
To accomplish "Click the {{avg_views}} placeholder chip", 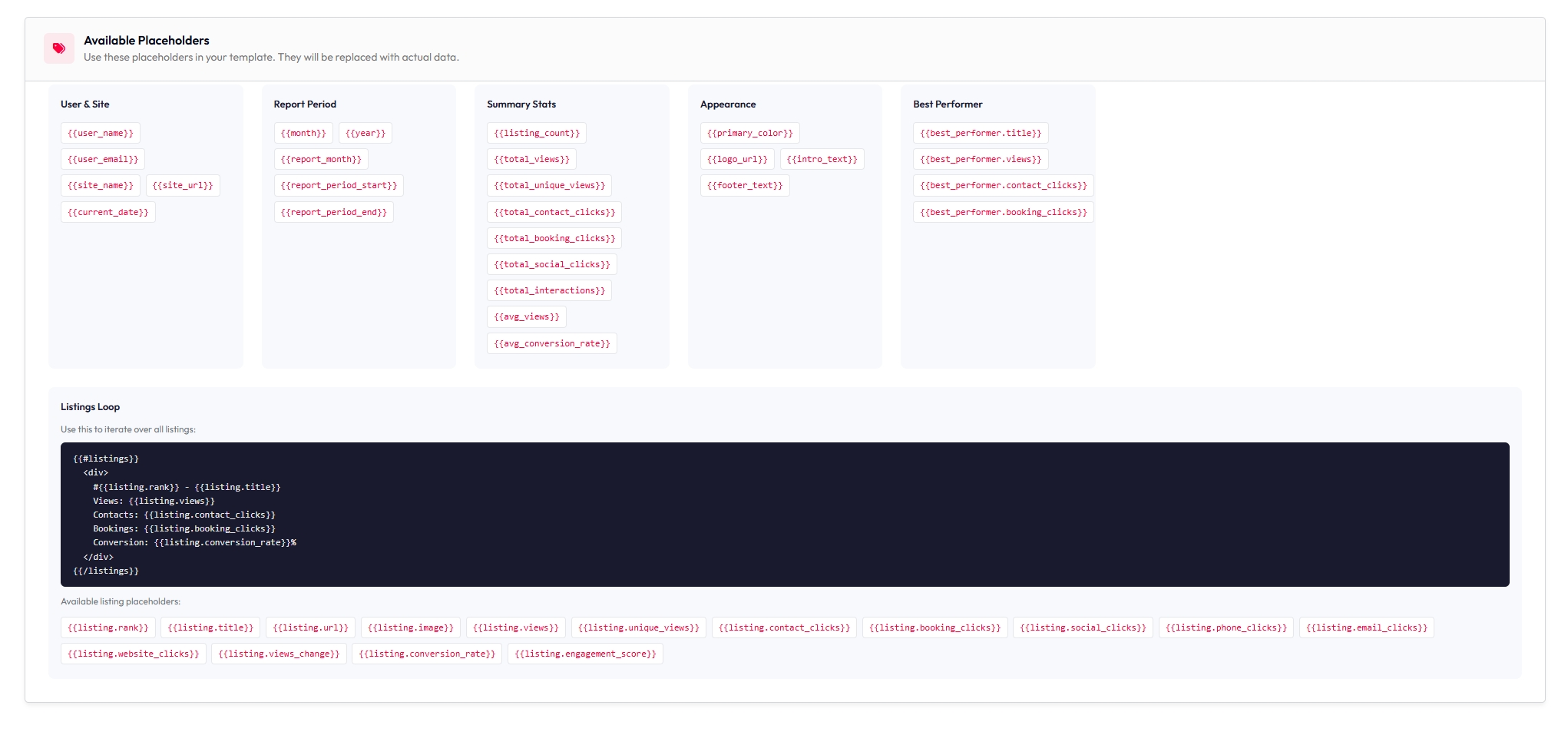I will [x=527, y=316].
